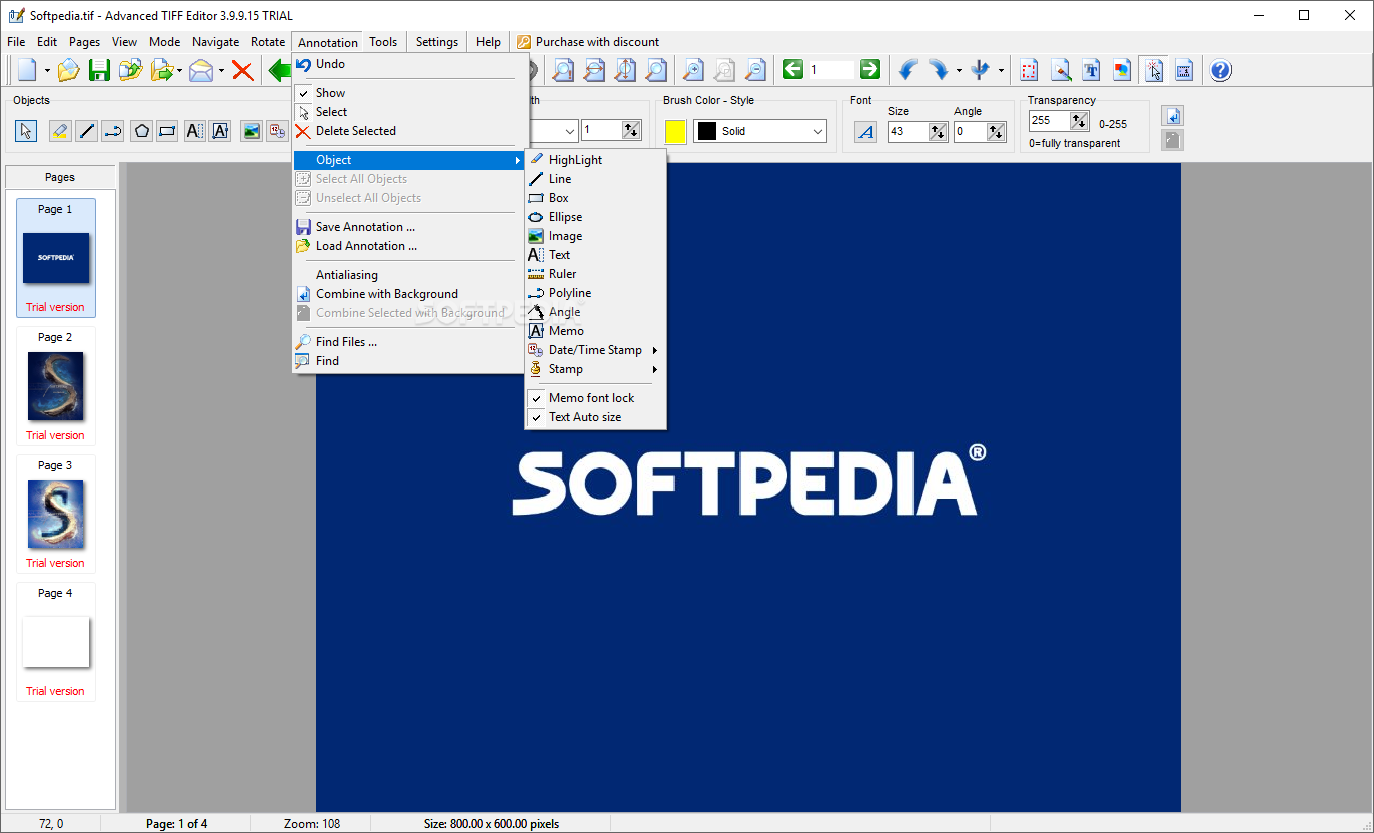Click combine icon right of Transparency panel
1374x833 pixels.
click(1173, 116)
